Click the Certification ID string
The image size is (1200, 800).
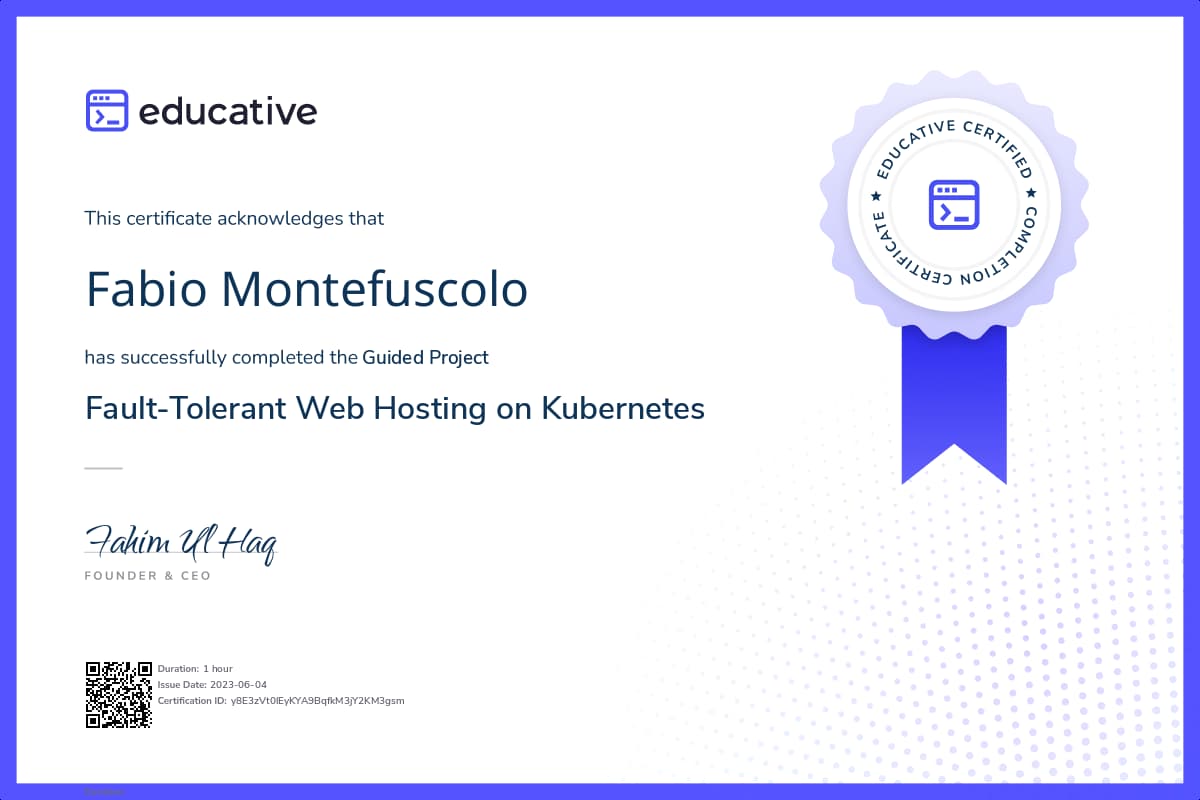click(x=281, y=700)
